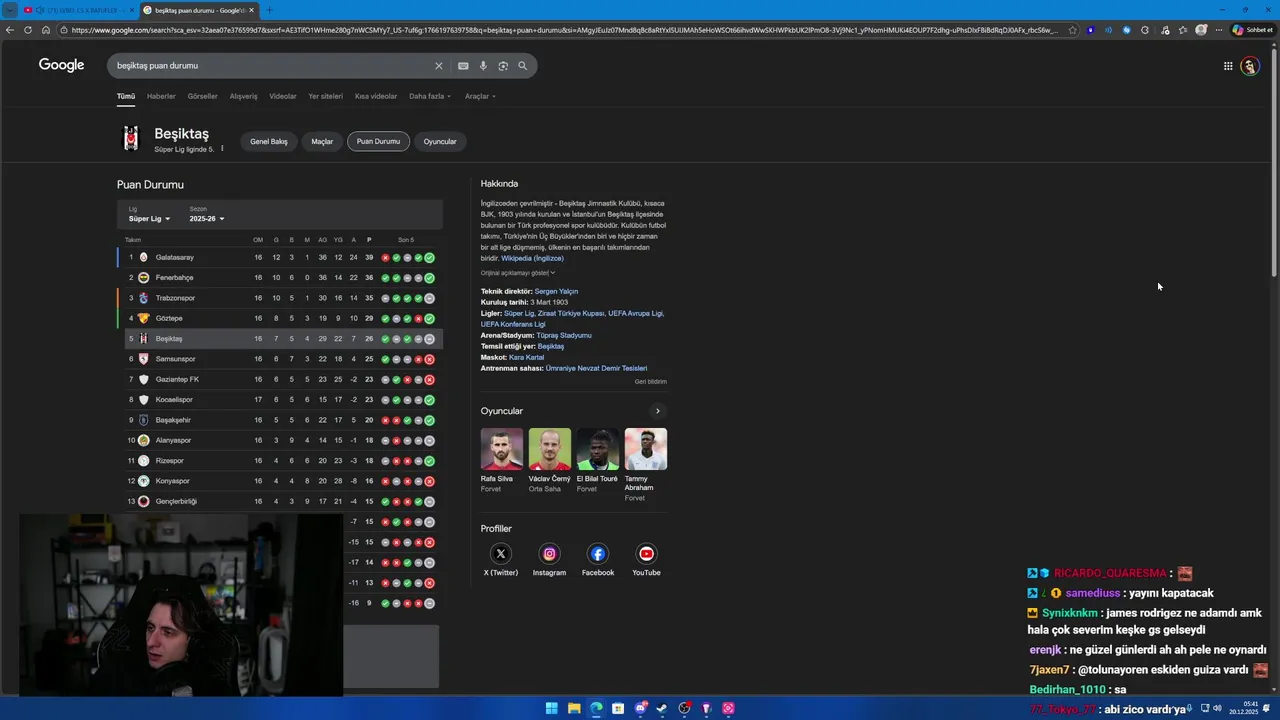
Task: Select the Puan Durumu chip
Action: [378, 141]
